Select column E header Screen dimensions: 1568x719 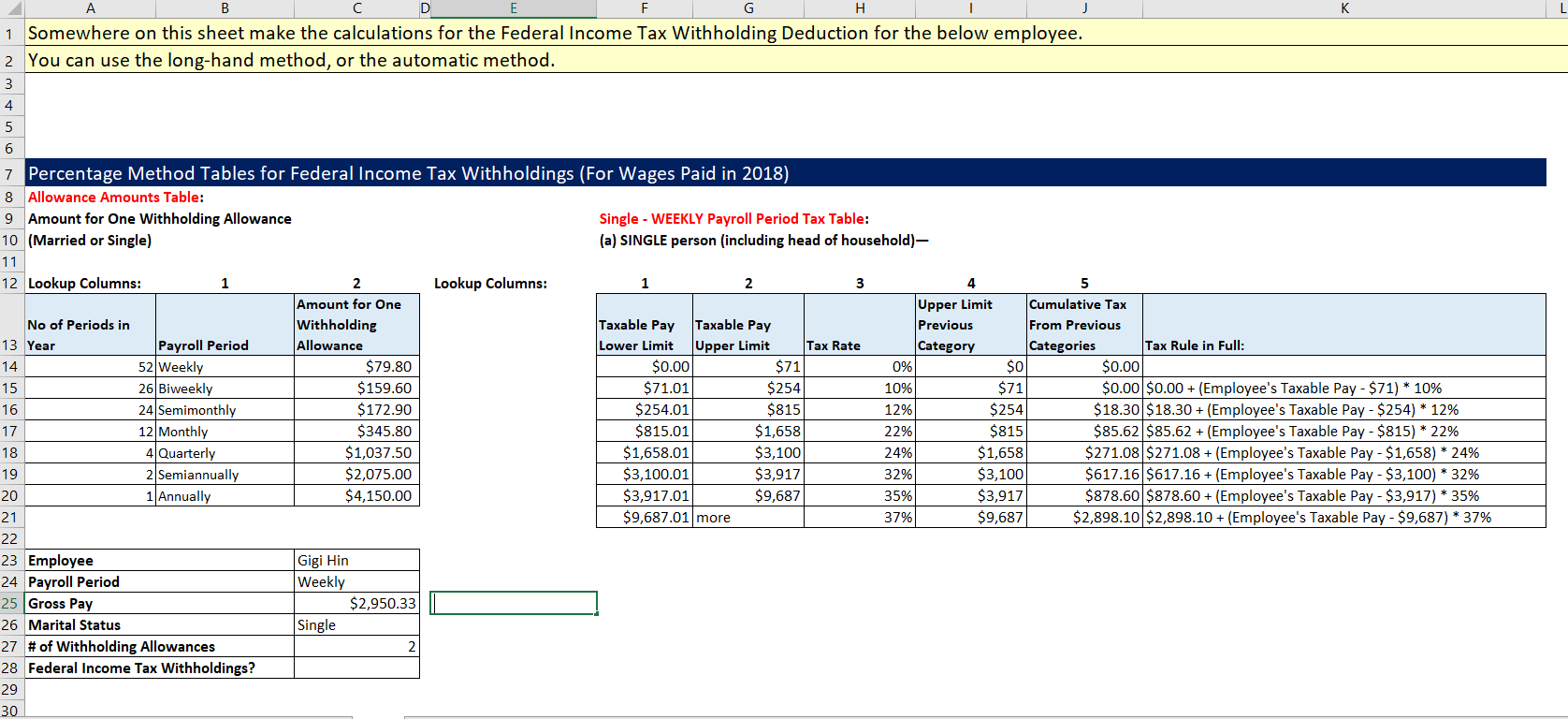[514, 8]
